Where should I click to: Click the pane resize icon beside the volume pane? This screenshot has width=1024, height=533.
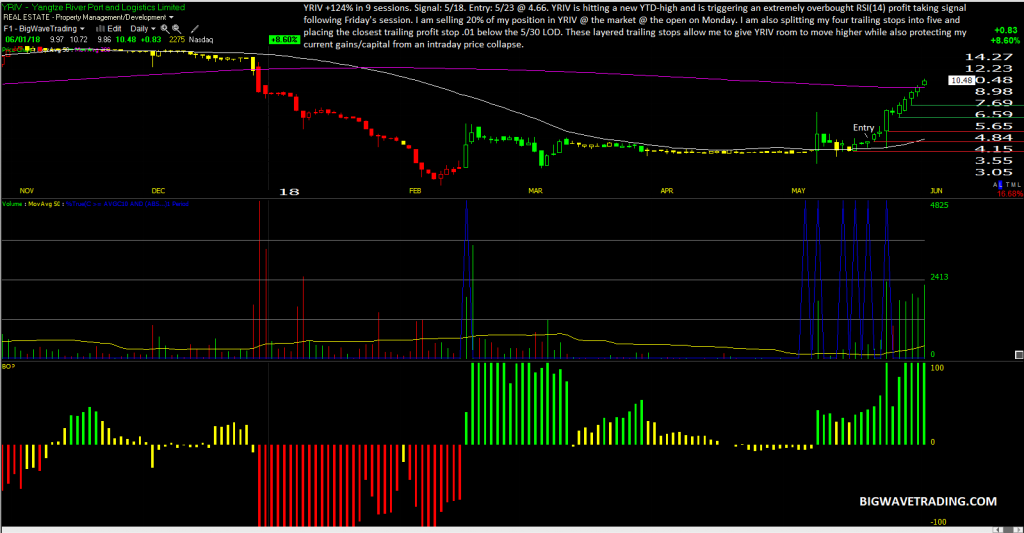click(x=1019, y=355)
